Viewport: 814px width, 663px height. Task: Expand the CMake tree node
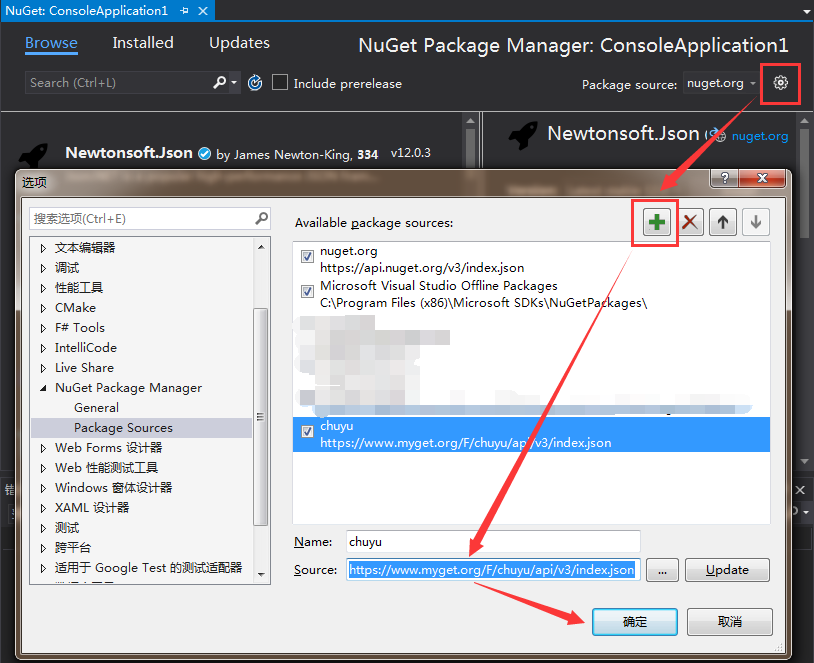click(43, 308)
